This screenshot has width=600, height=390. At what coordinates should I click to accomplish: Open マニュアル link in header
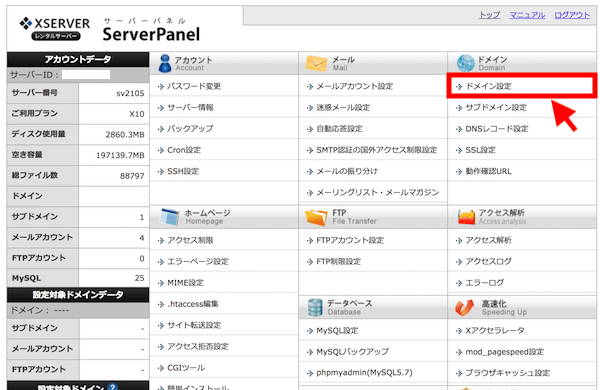[x=527, y=15]
